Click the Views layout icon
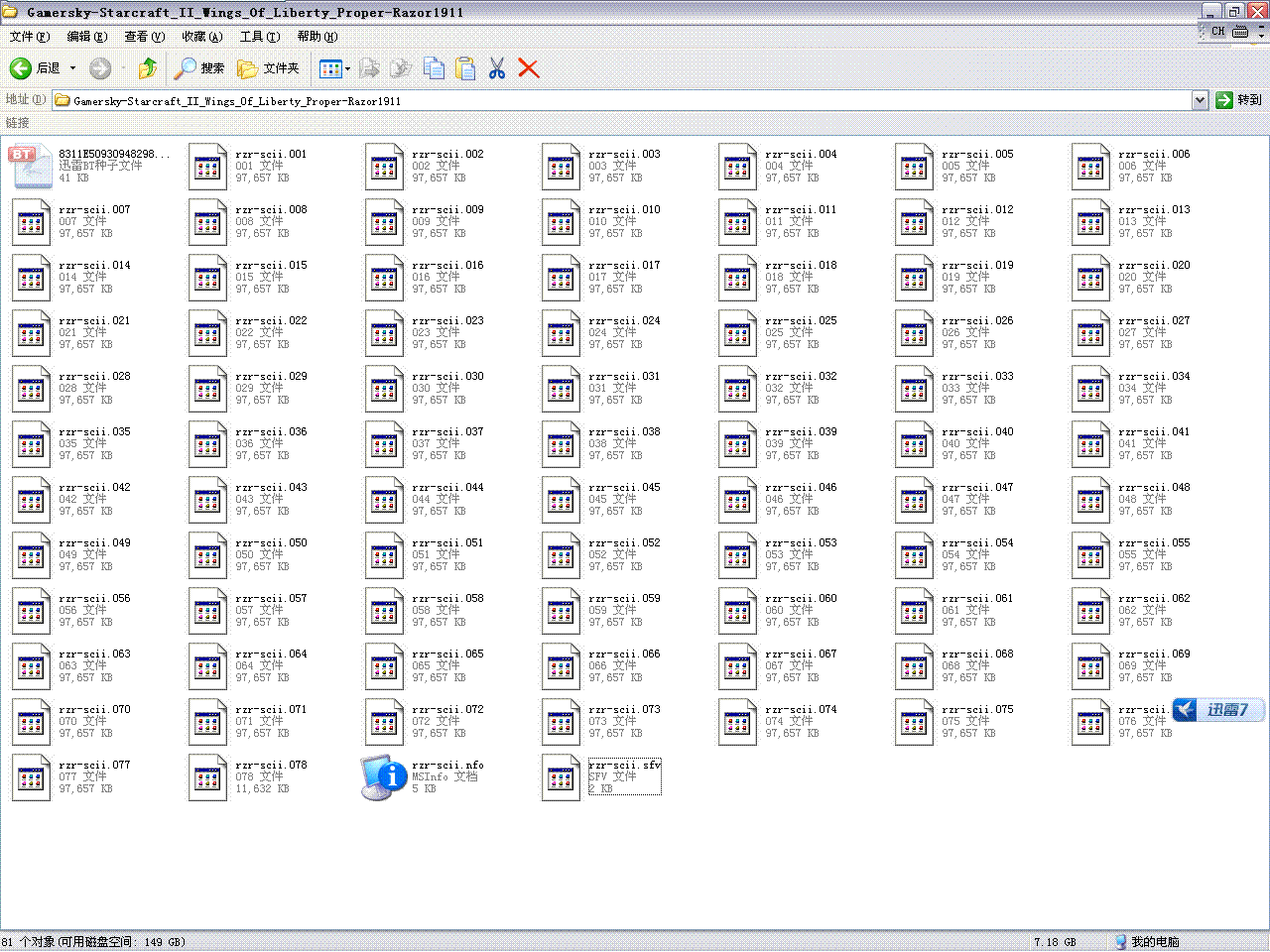This screenshot has height=952, width=1270. pyautogui.click(x=330, y=68)
